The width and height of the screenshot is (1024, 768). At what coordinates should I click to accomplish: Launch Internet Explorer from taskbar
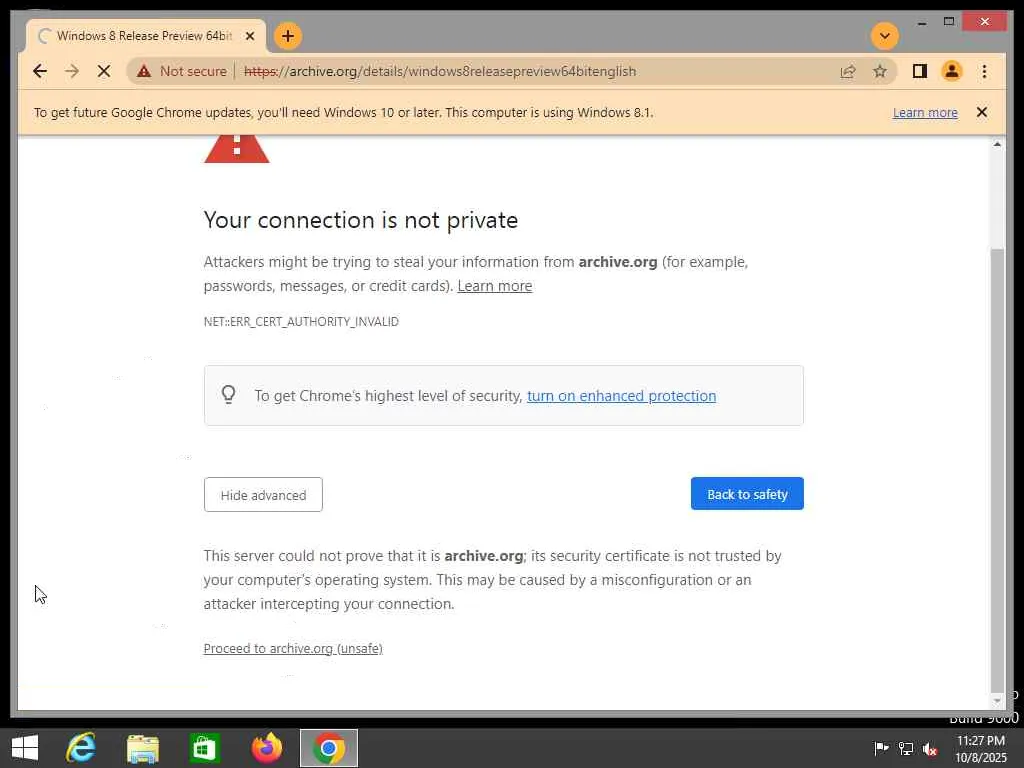pyautogui.click(x=81, y=748)
